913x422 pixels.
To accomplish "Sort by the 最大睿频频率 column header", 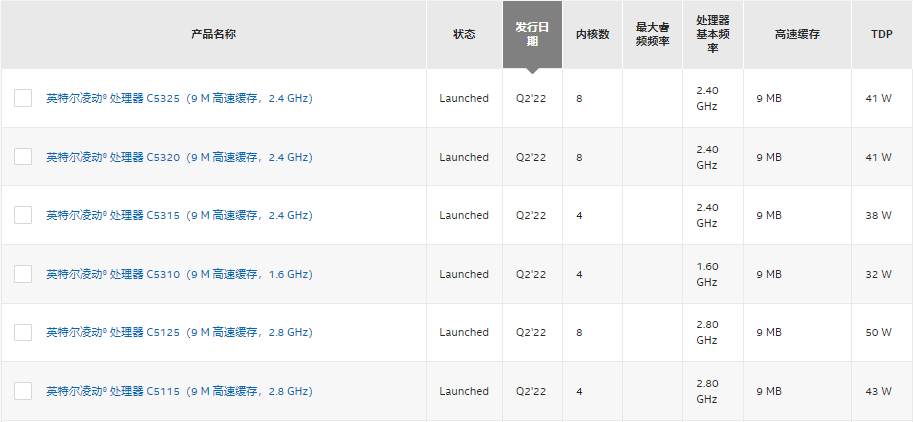I will (652, 34).
